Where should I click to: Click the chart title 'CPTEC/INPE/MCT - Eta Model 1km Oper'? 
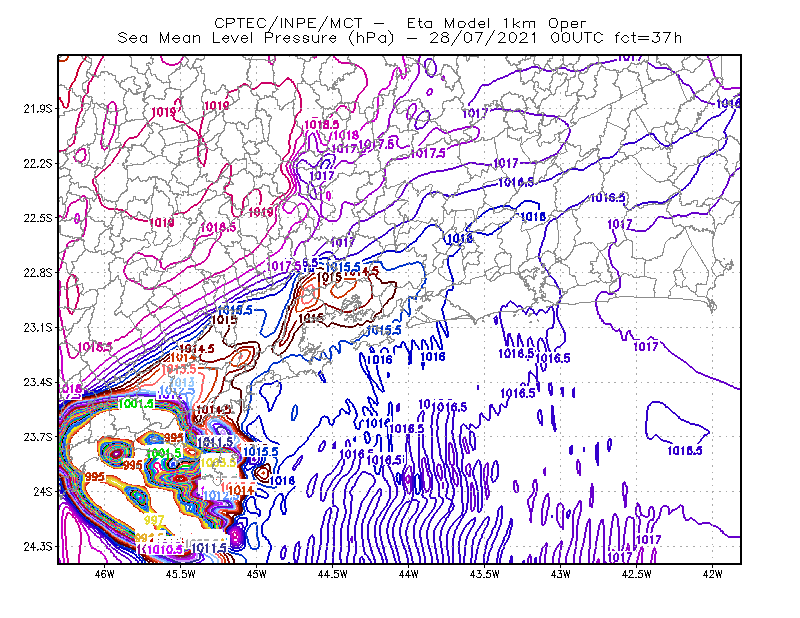[400, 23]
